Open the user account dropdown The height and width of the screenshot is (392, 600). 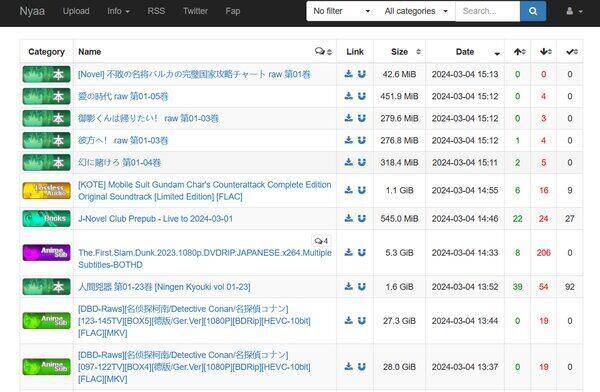pos(574,11)
